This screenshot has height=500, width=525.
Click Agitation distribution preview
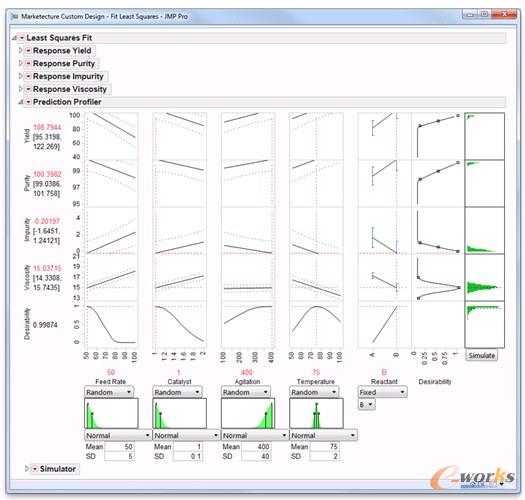click(248, 413)
